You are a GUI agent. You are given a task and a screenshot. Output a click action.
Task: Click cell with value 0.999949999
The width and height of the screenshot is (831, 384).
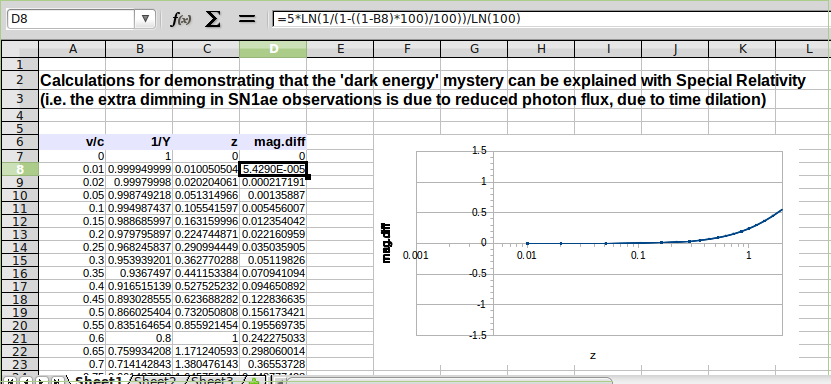tap(139, 169)
